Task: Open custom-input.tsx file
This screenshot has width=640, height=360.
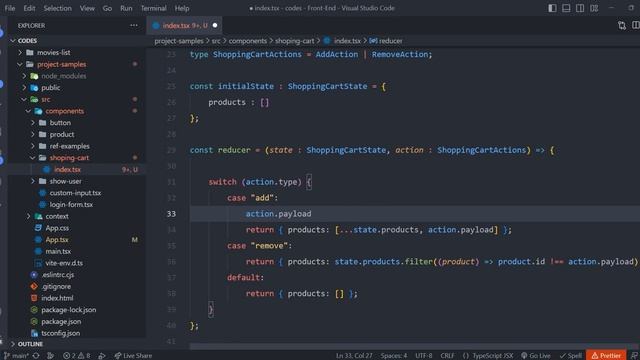Action: pyautogui.click(x=77, y=193)
